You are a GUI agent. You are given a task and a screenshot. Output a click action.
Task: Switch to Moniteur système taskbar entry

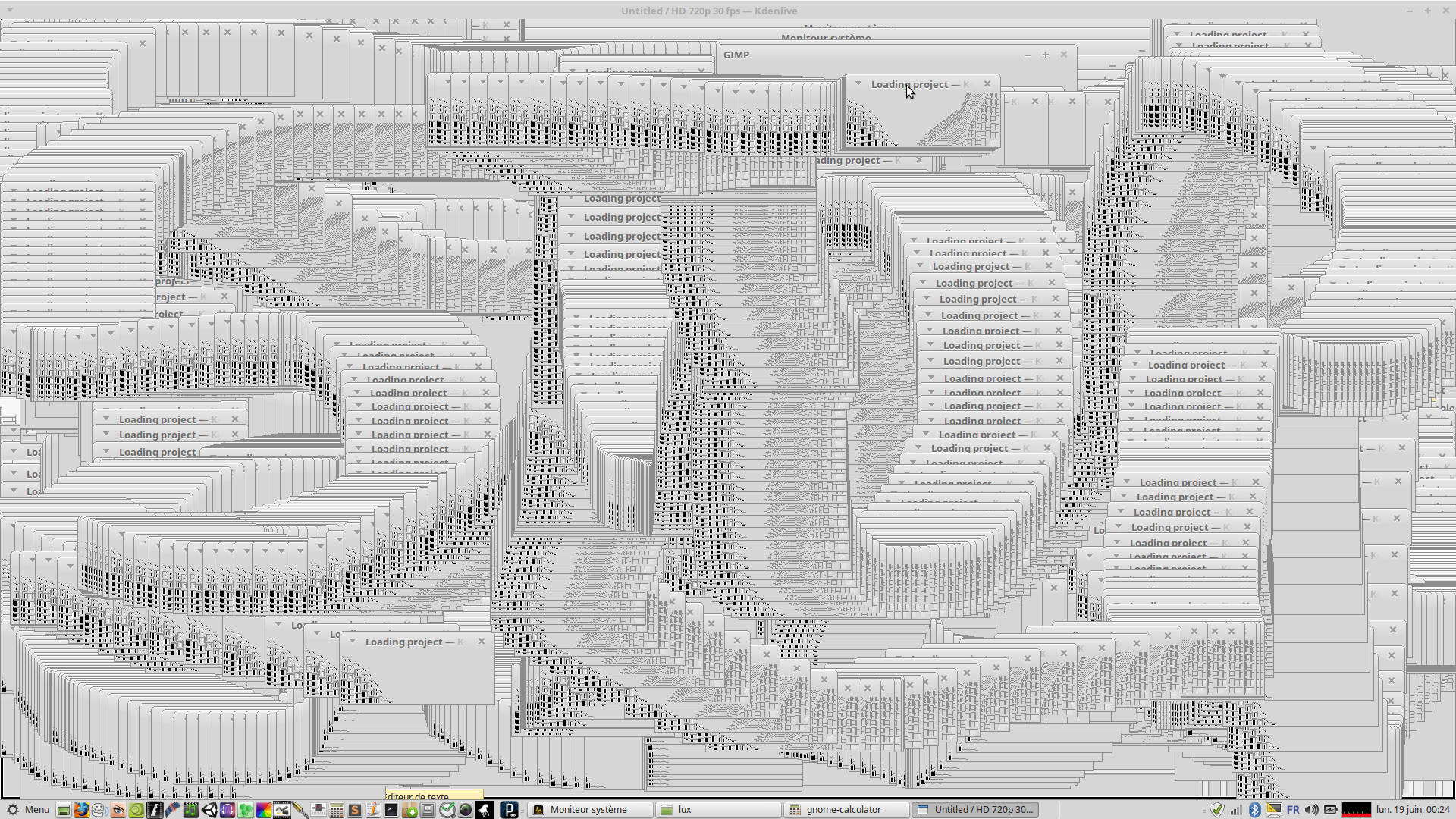[588, 810]
